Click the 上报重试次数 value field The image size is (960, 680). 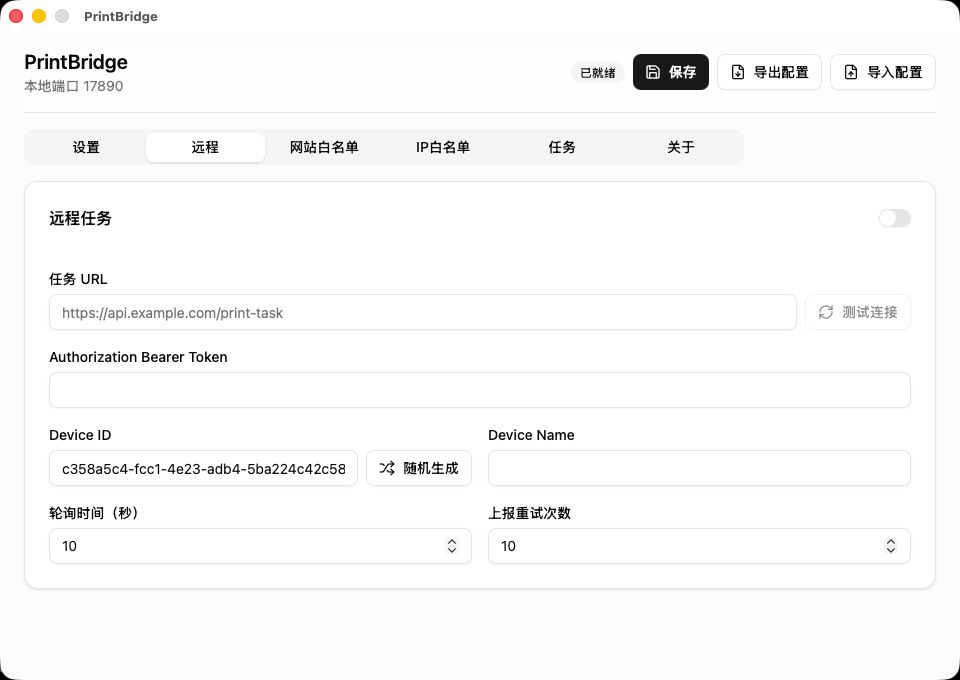[699, 546]
